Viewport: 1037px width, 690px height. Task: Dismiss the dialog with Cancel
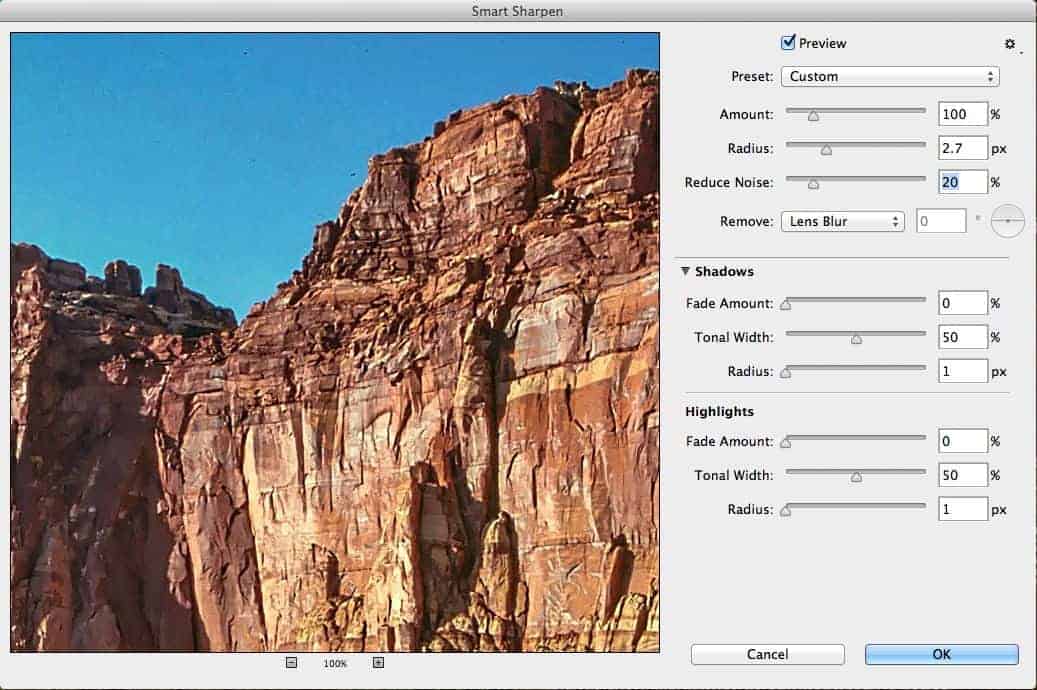tap(767, 654)
